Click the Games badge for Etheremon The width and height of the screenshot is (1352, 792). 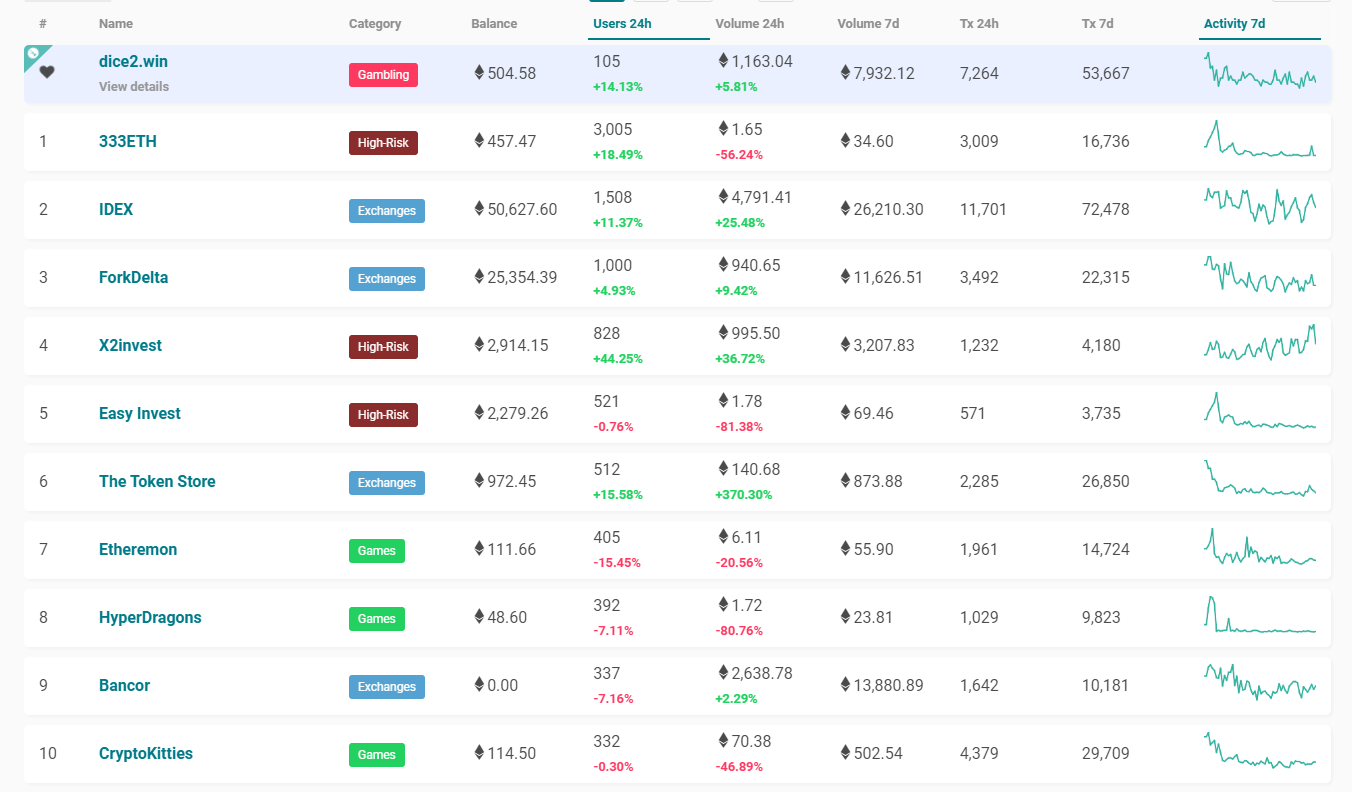click(x=377, y=550)
